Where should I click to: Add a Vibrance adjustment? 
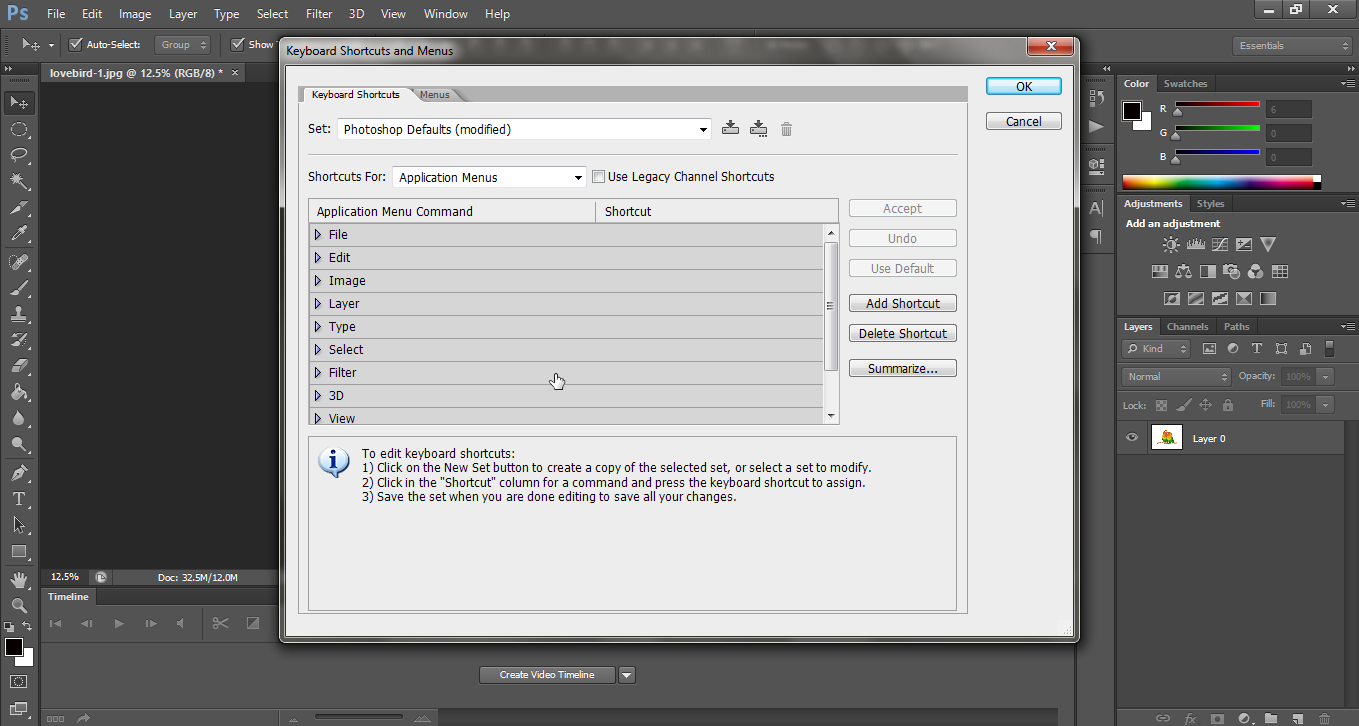pyautogui.click(x=1268, y=244)
